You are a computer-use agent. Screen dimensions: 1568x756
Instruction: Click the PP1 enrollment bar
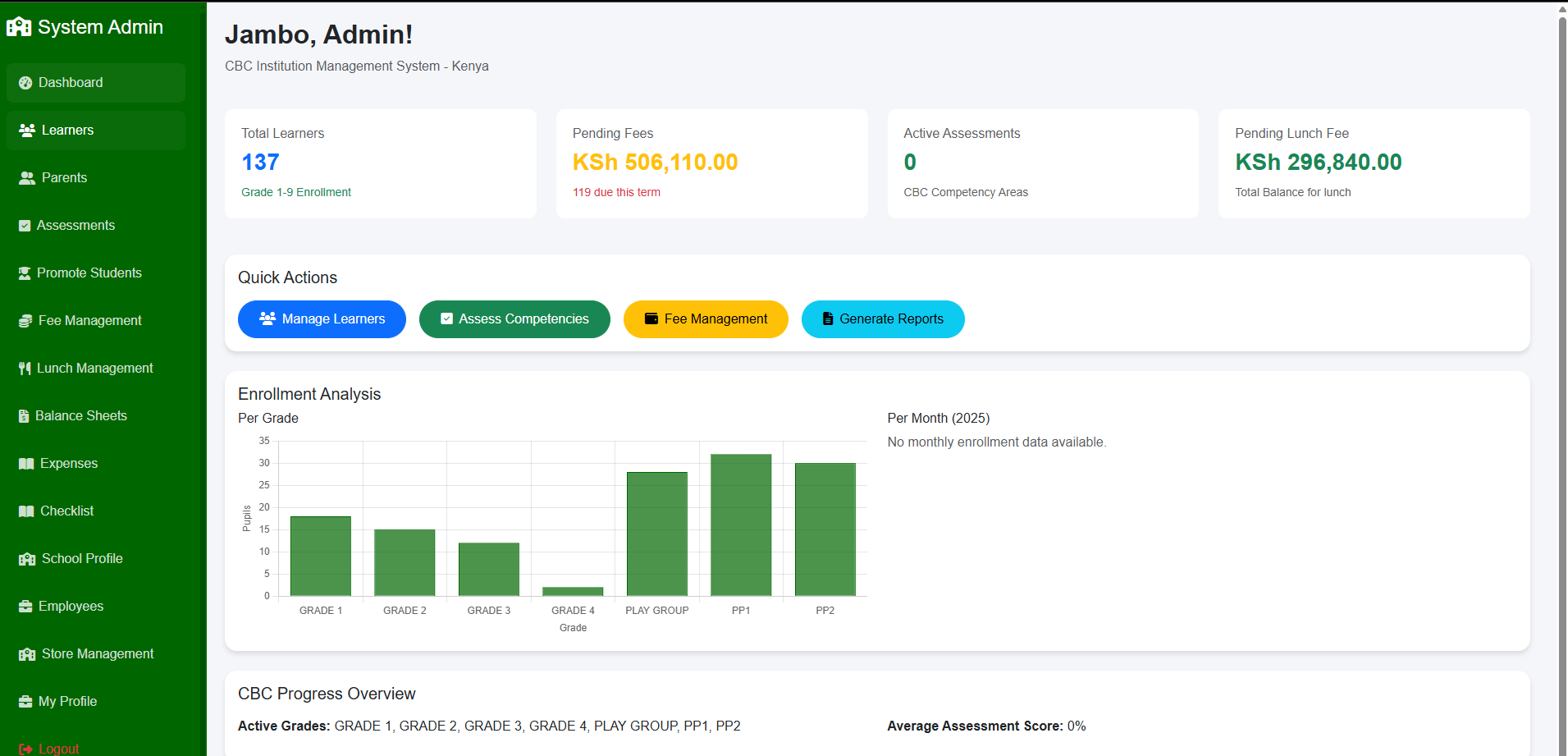pos(741,525)
